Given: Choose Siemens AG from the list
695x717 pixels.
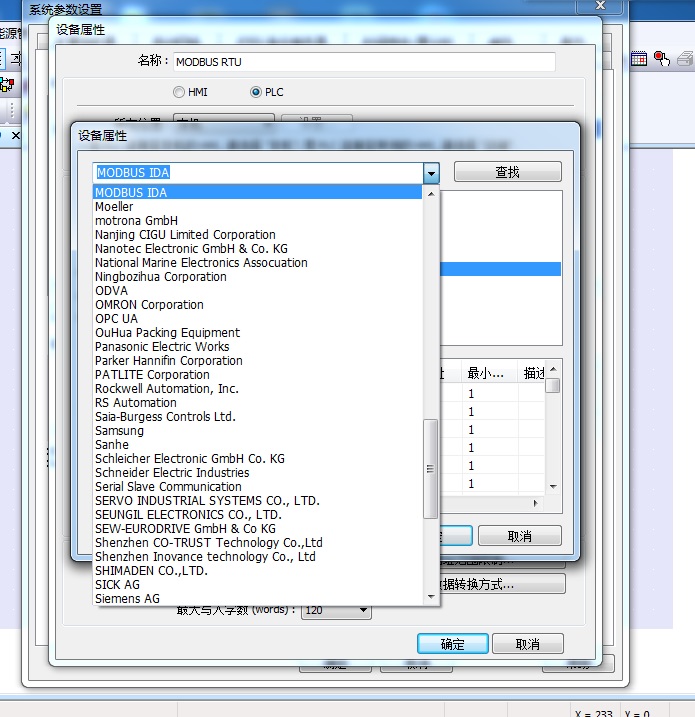Looking at the screenshot, I should 127,599.
